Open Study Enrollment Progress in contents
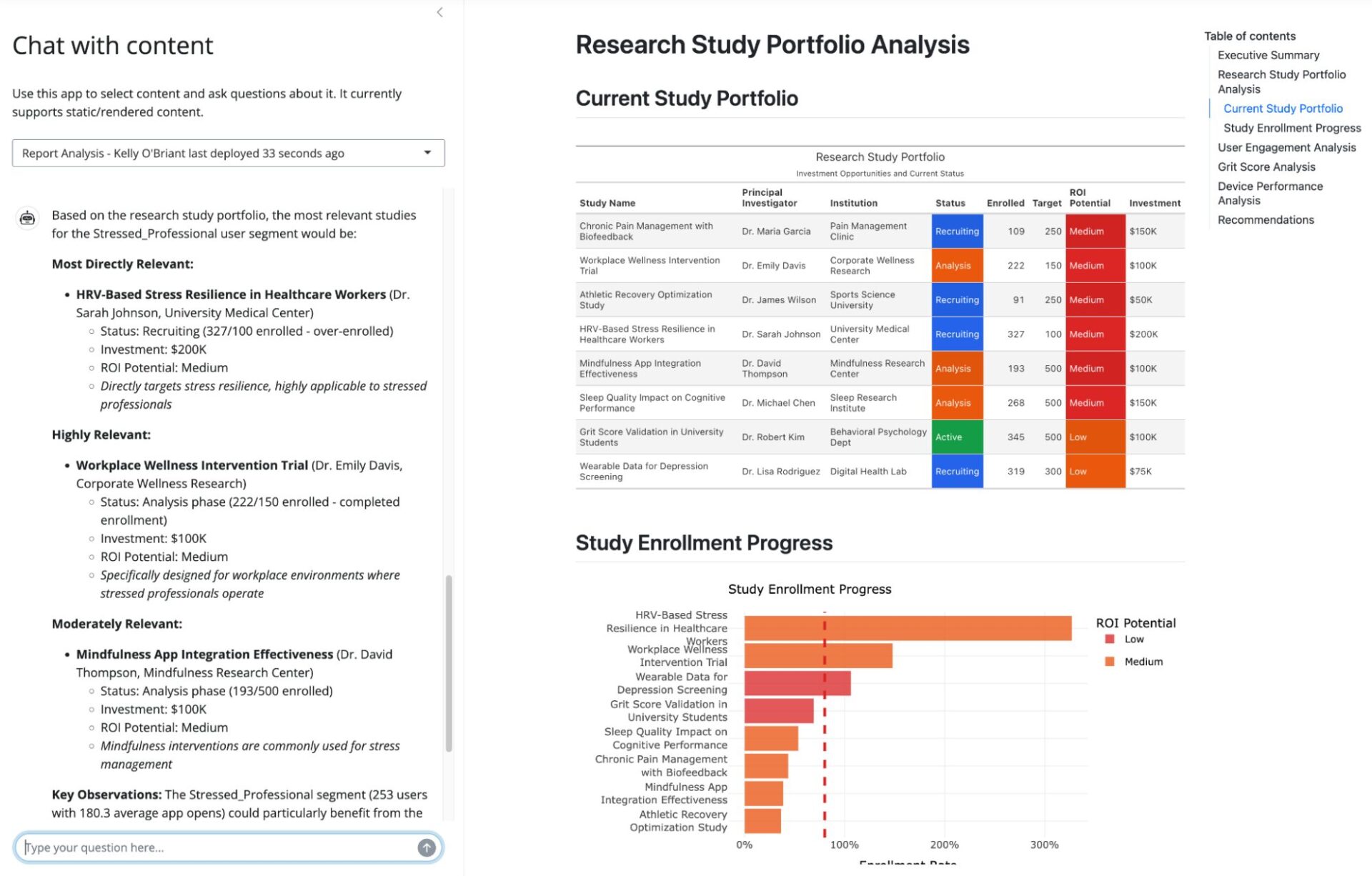Image resolution: width=1372 pixels, height=876 pixels. 1292,128
